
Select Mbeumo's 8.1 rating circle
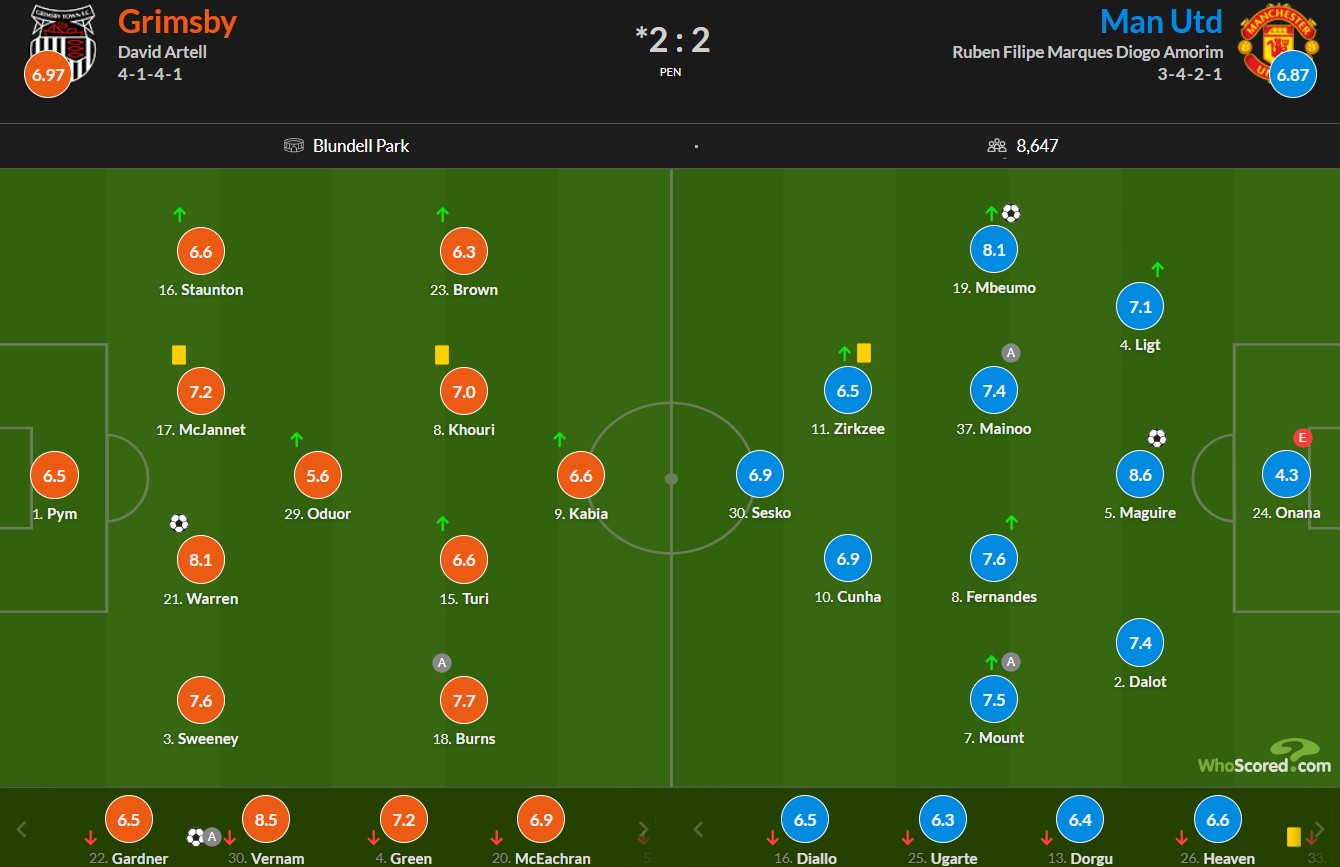(994, 251)
